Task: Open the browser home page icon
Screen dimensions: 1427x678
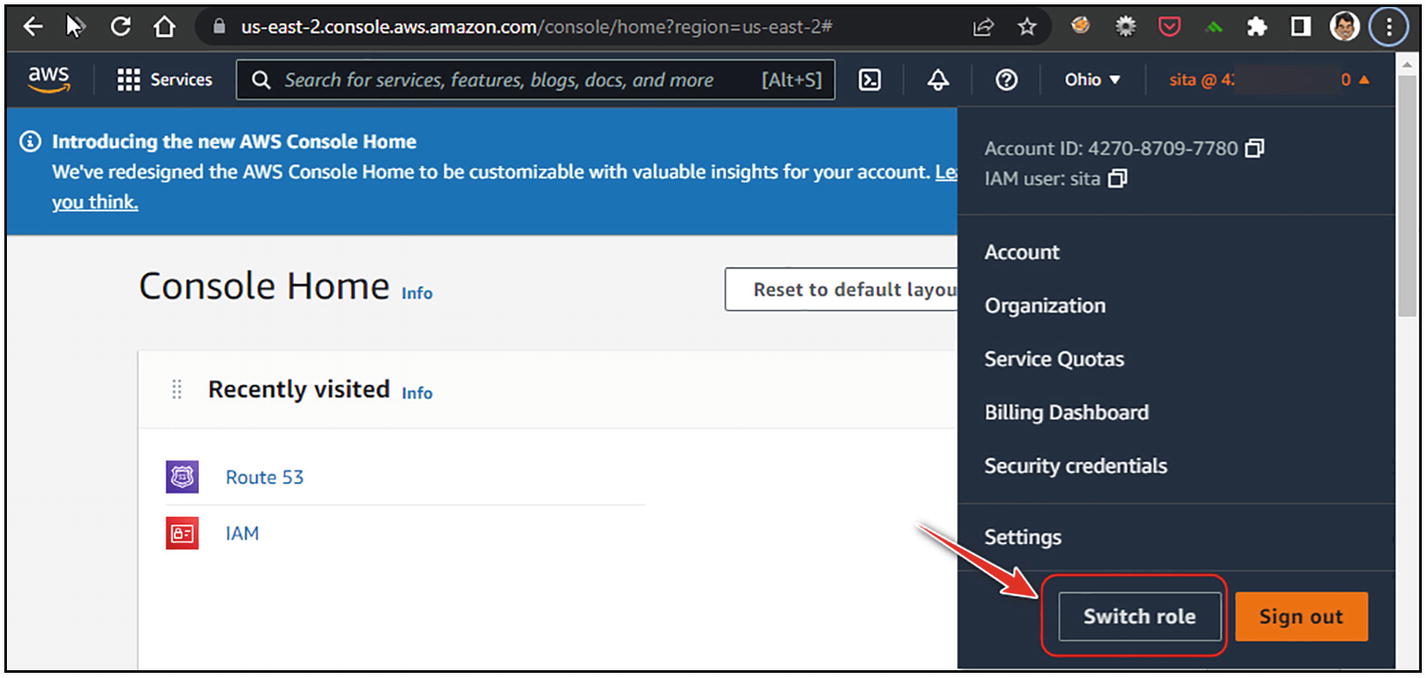Action: 165,27
